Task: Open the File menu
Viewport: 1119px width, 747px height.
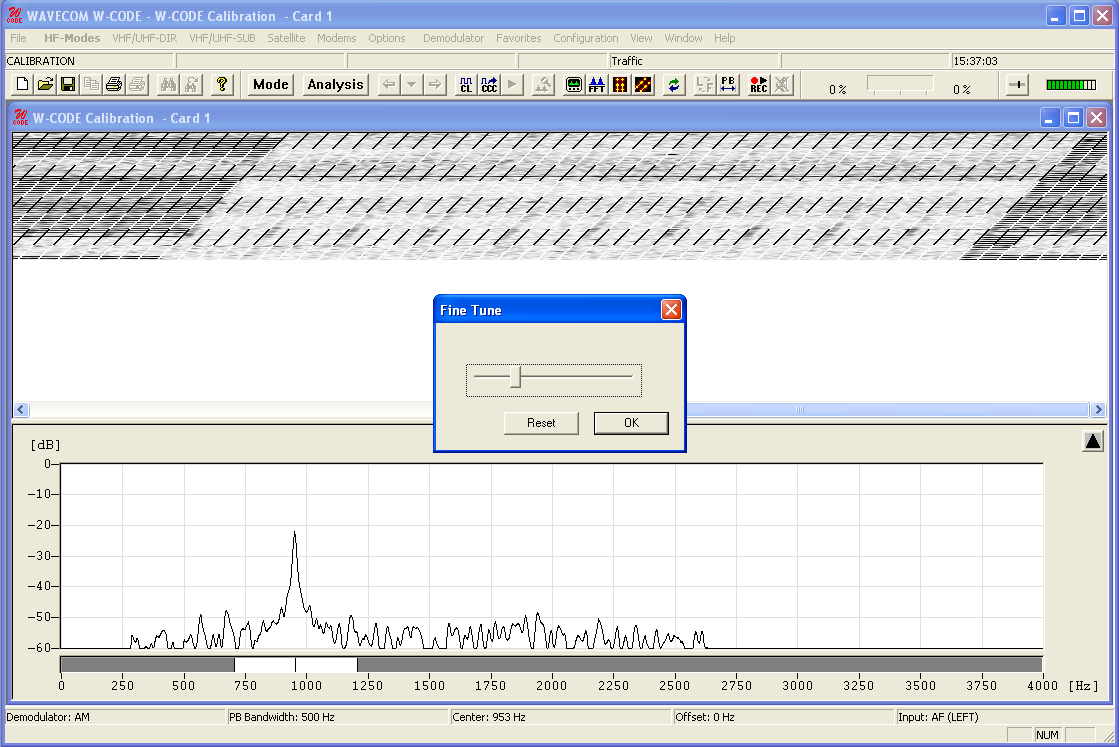Action: pyautogui.click(x=18, y=38)
